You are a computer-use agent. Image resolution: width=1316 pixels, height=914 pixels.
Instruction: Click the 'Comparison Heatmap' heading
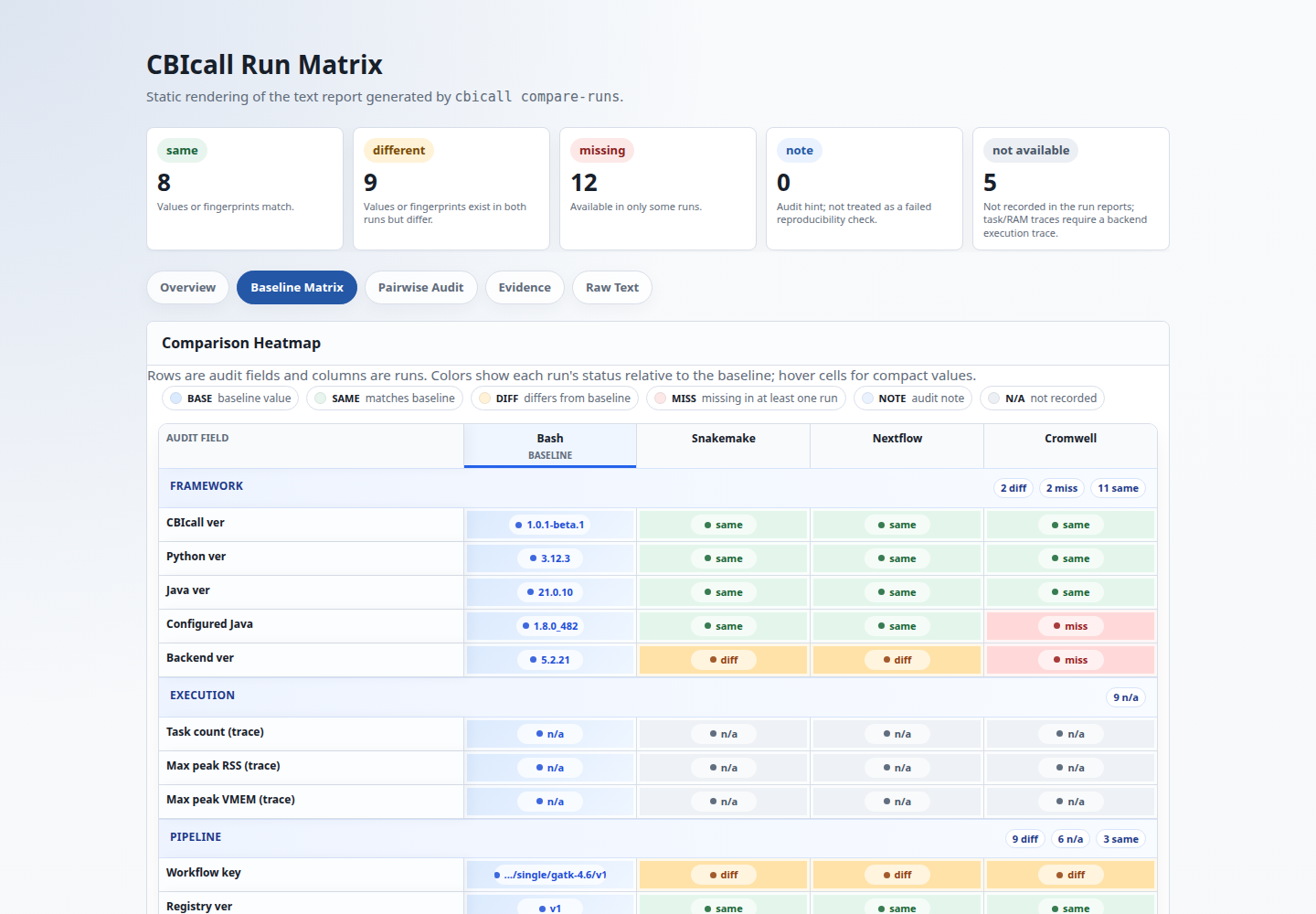[x=241, y=343]
